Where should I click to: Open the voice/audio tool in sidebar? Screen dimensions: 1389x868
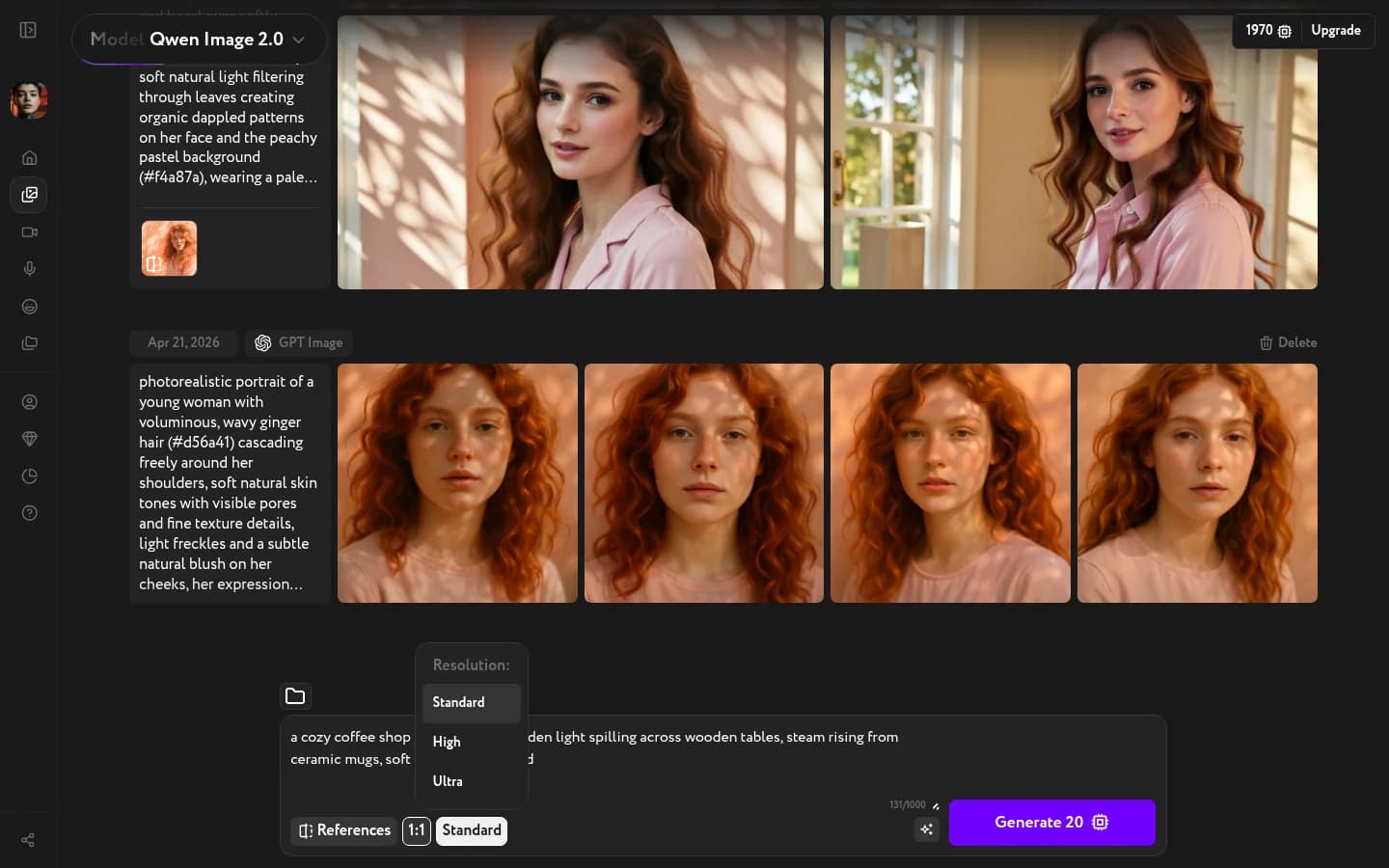[x=29, y=268]
